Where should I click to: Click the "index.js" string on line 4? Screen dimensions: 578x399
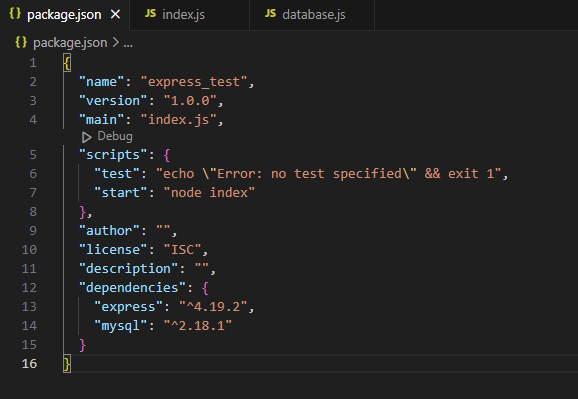pos(178,120)
